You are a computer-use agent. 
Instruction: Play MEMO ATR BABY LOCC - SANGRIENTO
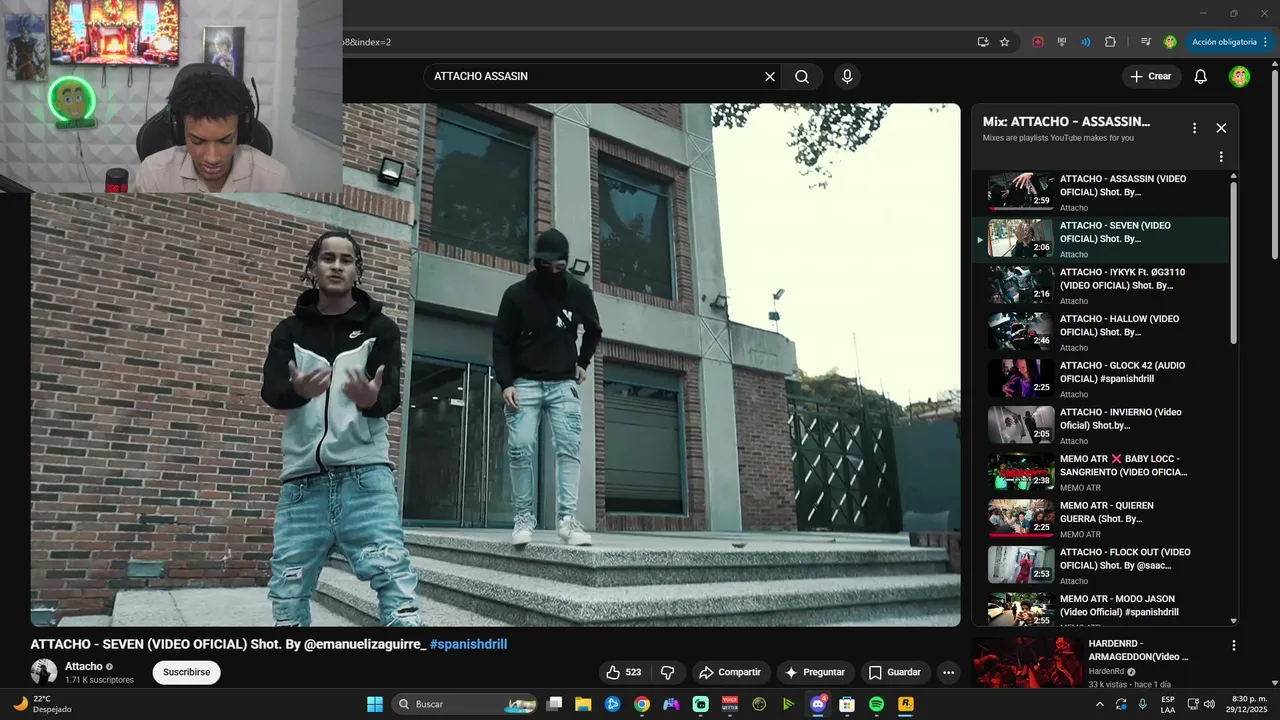1100,473
